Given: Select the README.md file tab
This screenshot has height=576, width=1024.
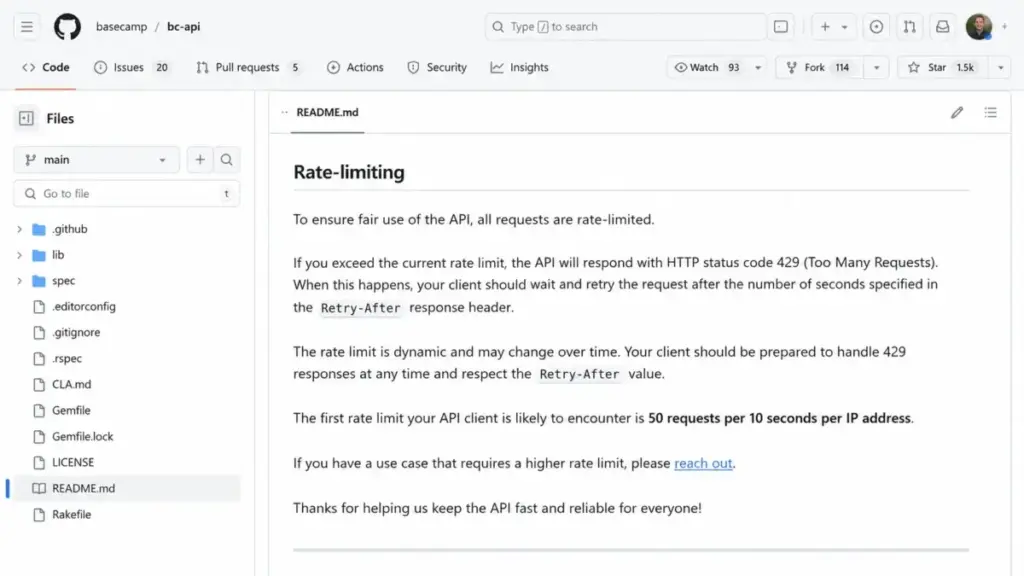Looking at the screenshot, I should pyautogui.click(x=327, y=112).
